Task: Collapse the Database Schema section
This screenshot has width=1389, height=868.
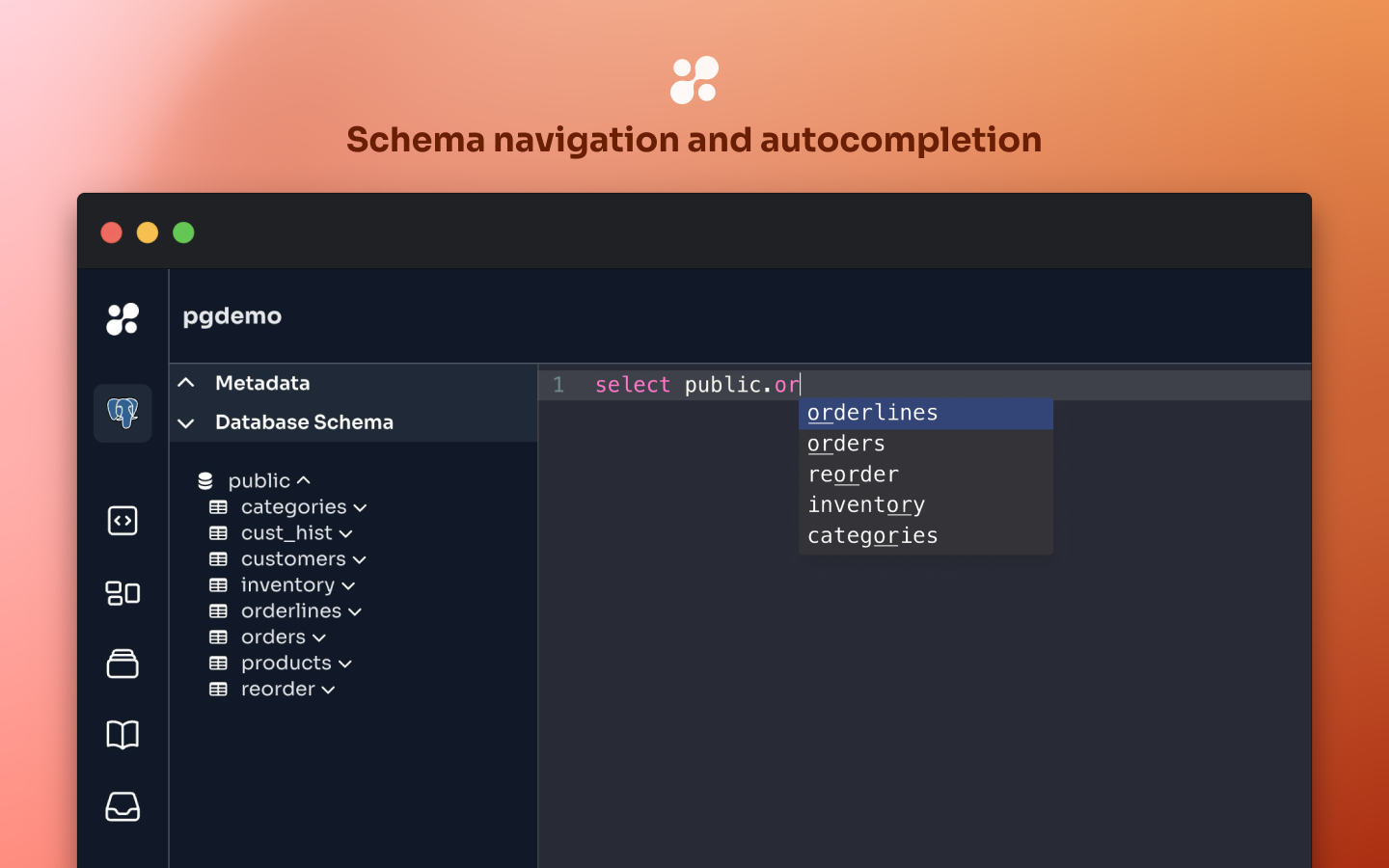Action: pyautogui.click(x=186, y=422)
